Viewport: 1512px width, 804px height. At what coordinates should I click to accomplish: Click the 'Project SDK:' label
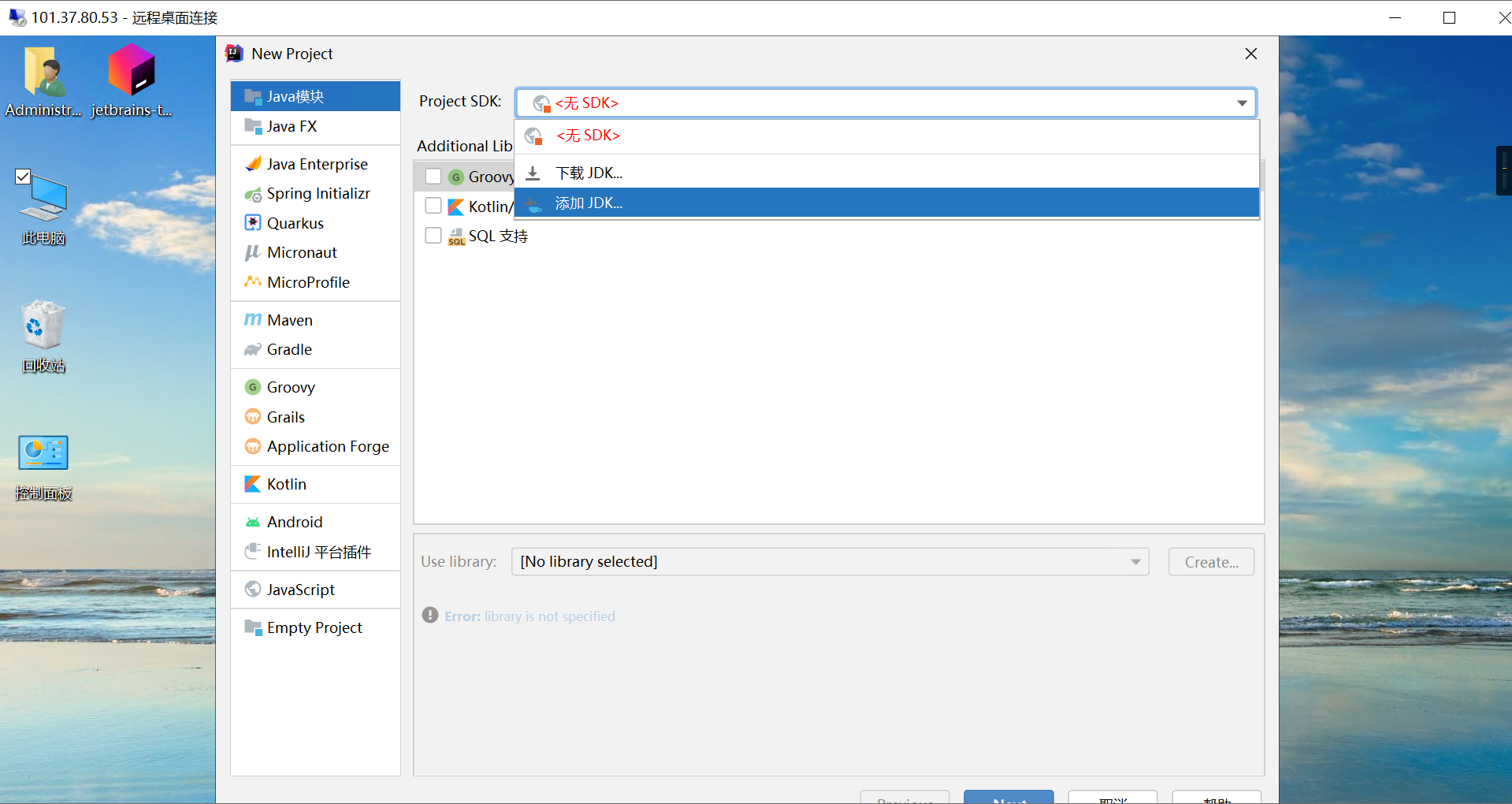[460, 102]
